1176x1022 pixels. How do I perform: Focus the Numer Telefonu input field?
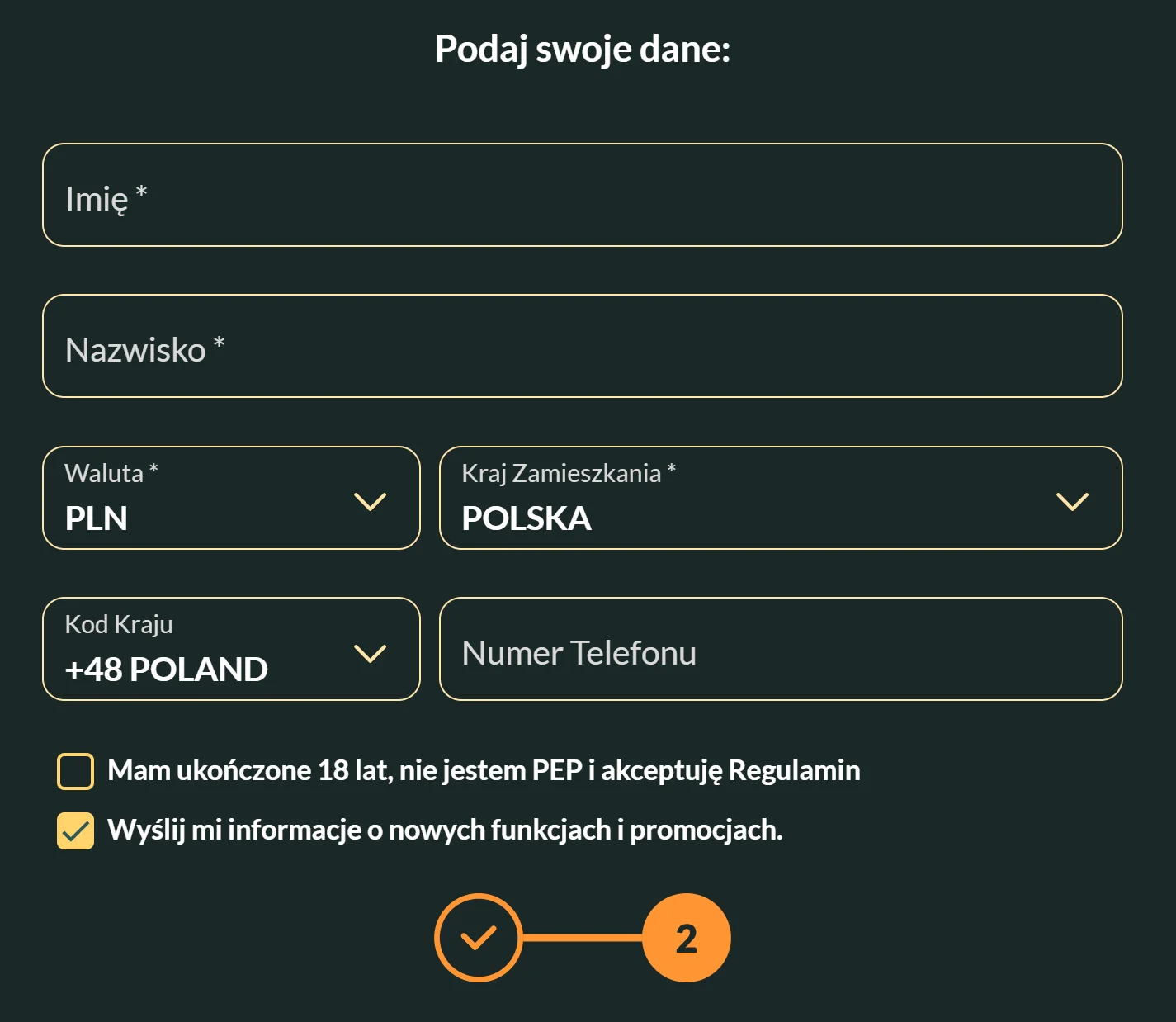click(x=780, y=651)
